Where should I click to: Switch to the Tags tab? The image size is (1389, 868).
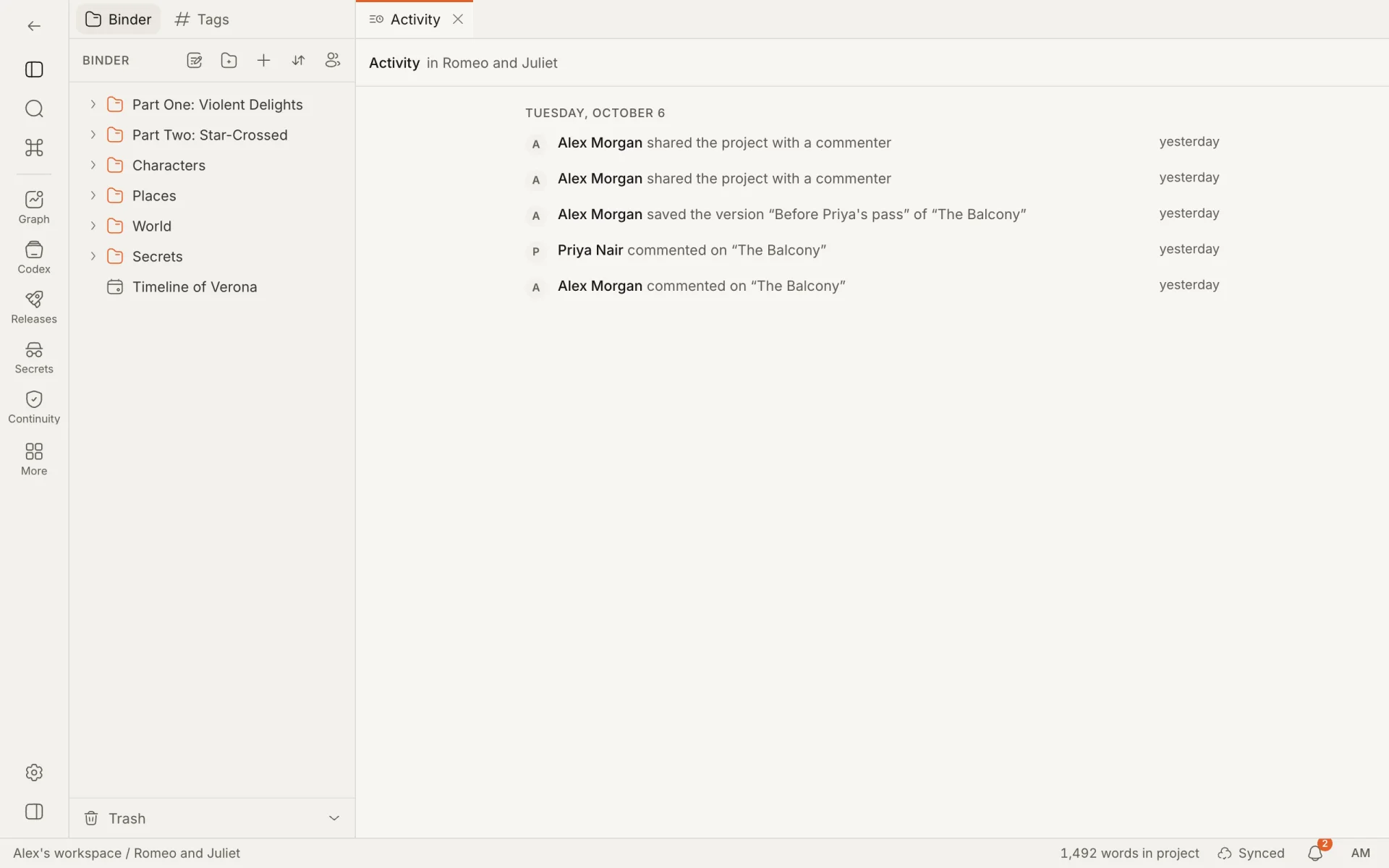(x=202, y=20)
